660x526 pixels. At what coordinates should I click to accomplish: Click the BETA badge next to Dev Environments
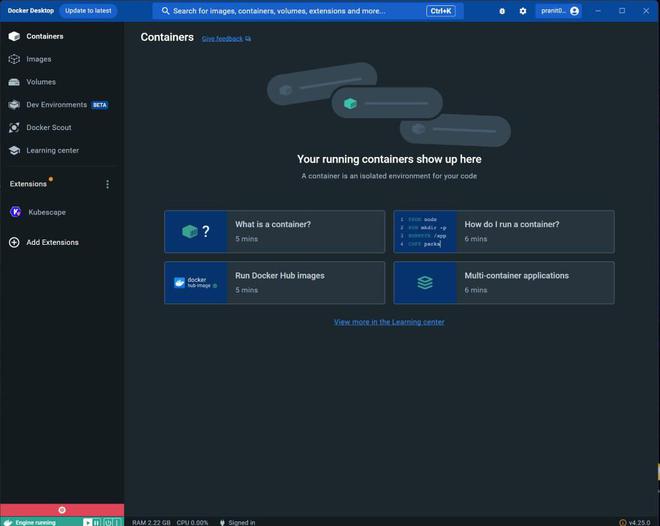click(100, 105)
